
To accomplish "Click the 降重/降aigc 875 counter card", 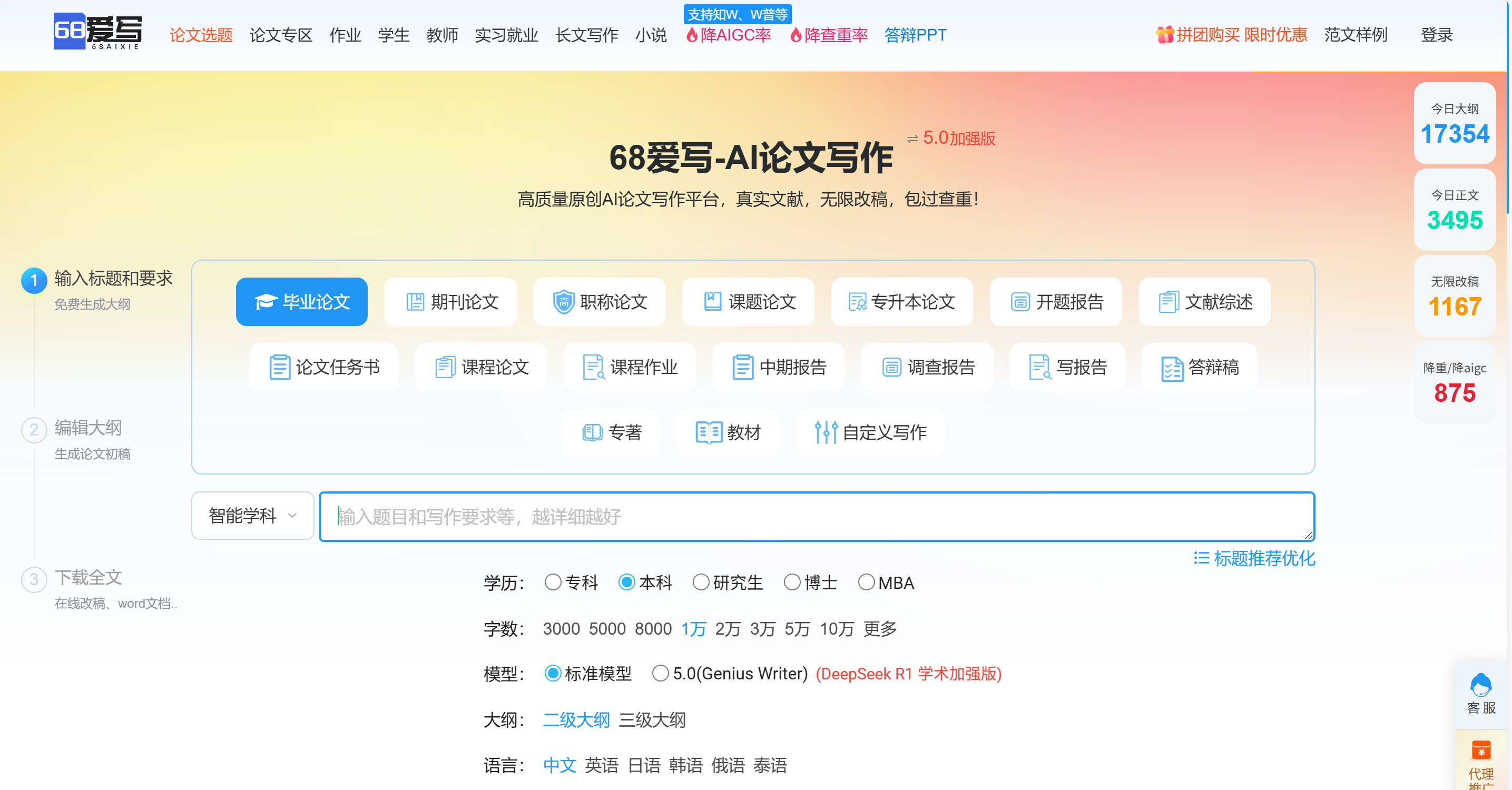I will (x=1455, y=383).
